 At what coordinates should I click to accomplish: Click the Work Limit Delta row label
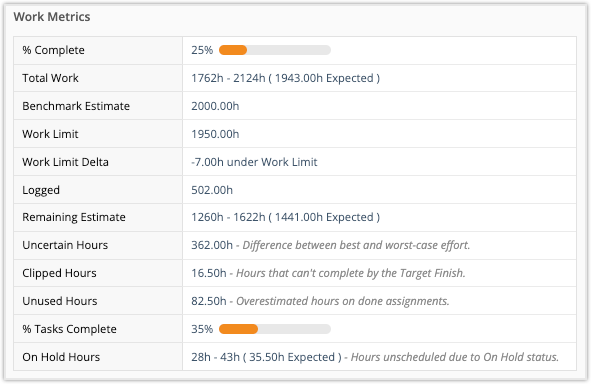(65, 162)
